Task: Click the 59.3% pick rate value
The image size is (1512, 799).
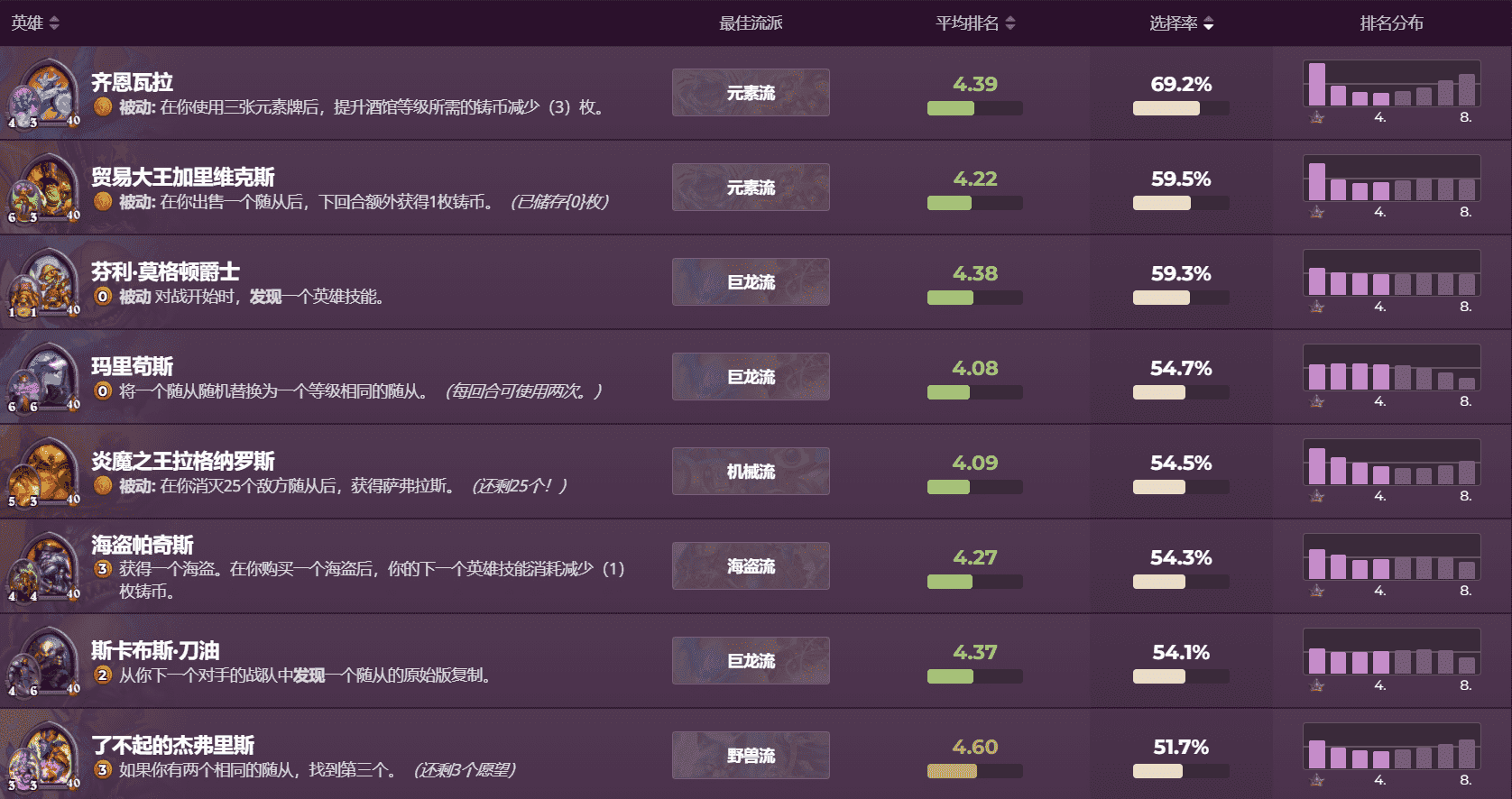Action: point(1181,273)
